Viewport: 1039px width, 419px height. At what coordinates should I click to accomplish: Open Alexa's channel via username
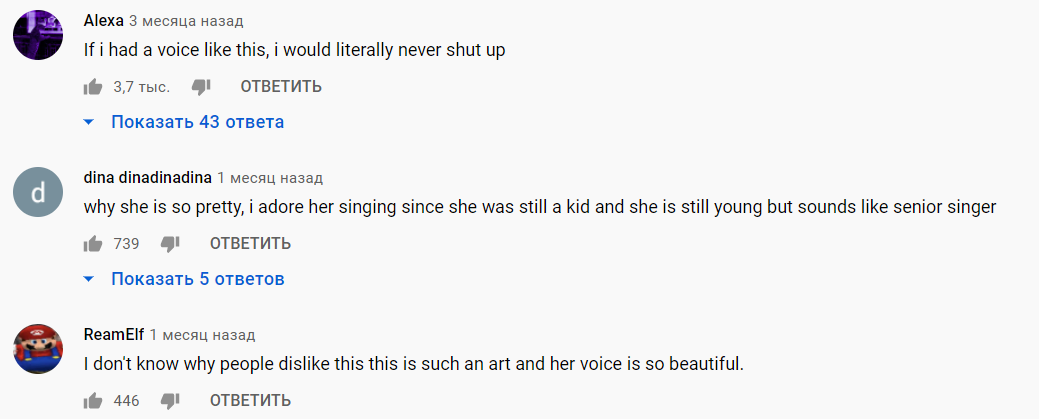[104, 21]
